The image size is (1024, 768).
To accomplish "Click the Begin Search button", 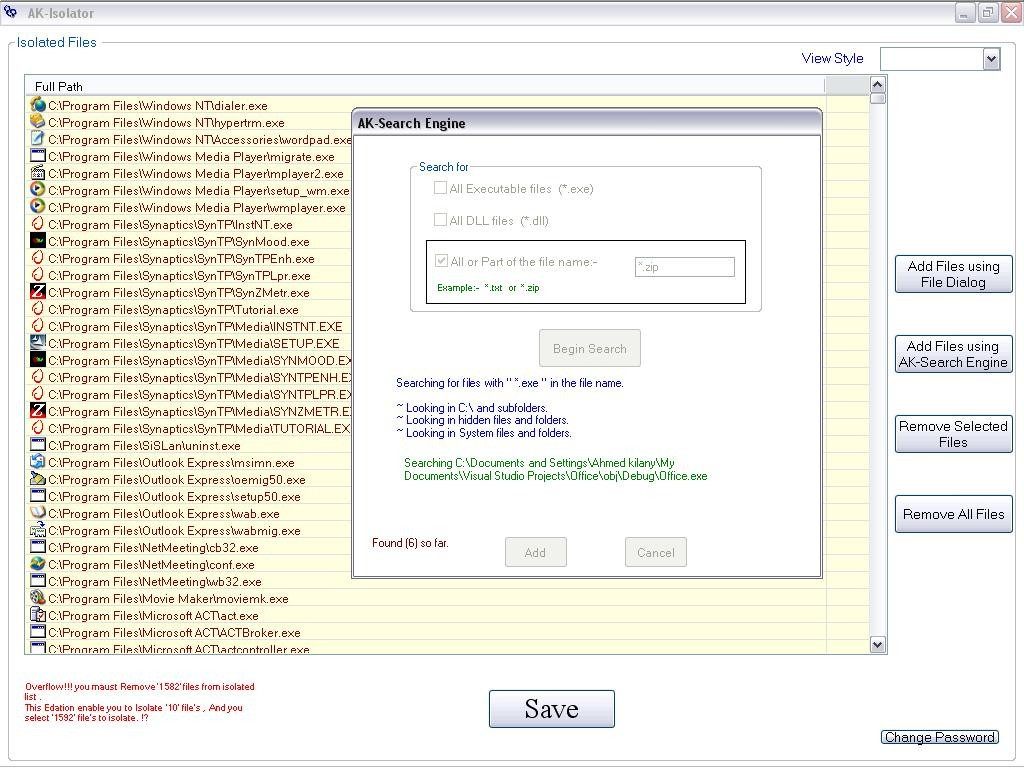I will 590,348.
